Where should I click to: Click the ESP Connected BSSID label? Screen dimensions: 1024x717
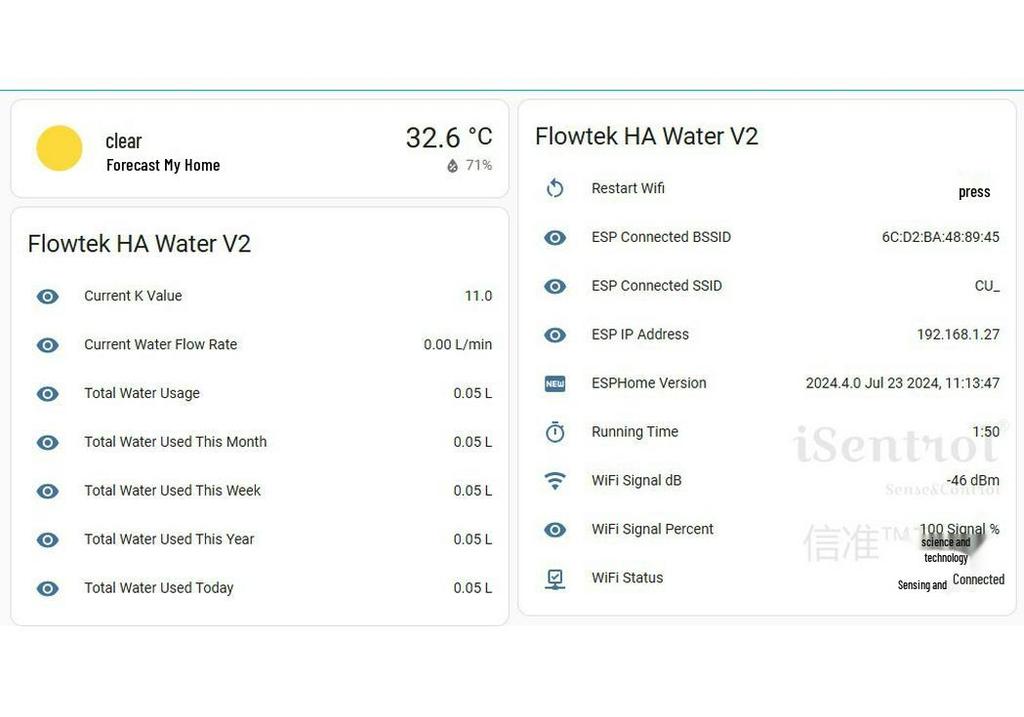click(662, 237)
